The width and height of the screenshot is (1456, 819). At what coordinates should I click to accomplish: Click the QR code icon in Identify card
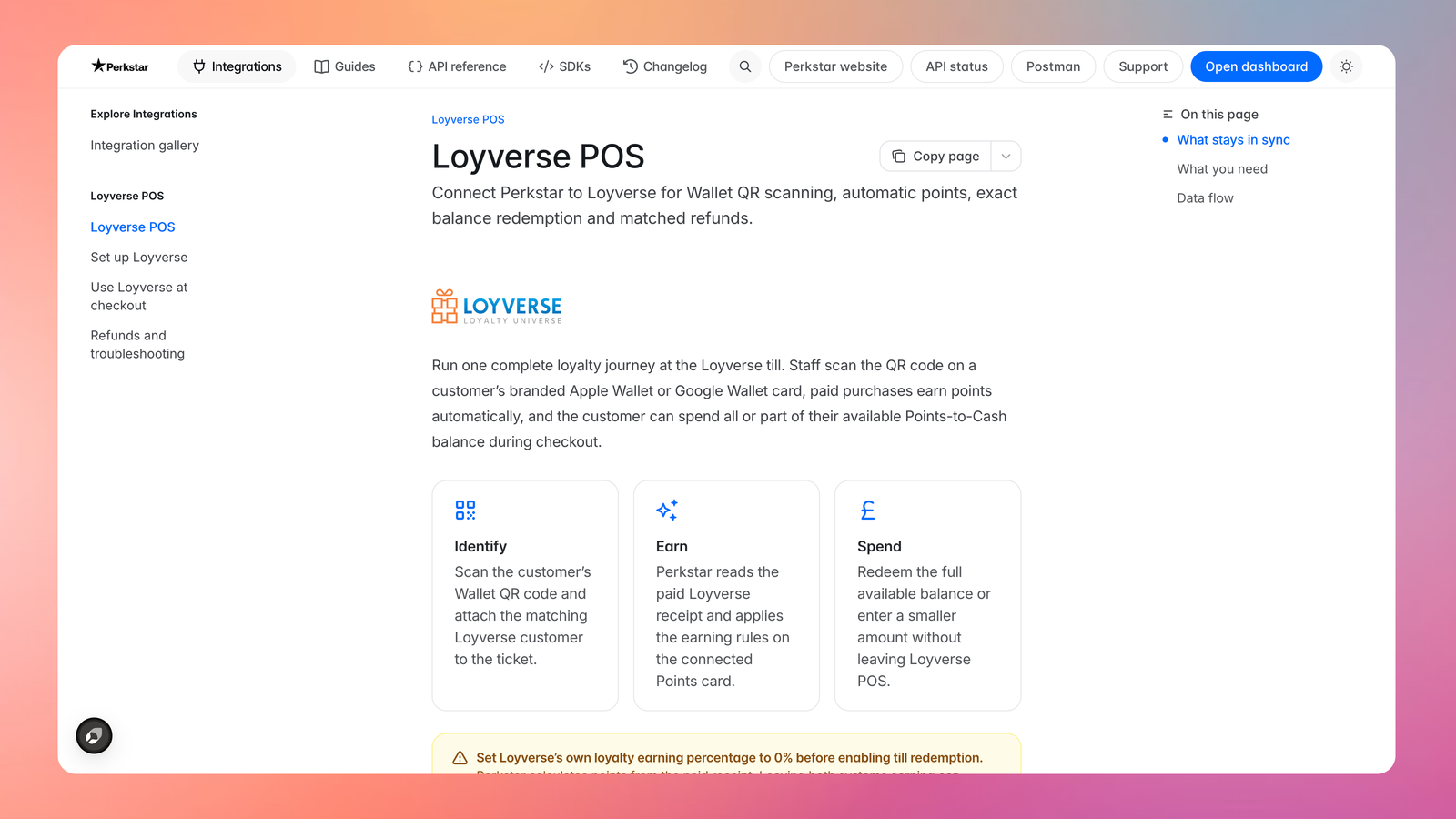pyautogui.click(x=465, y=510)
